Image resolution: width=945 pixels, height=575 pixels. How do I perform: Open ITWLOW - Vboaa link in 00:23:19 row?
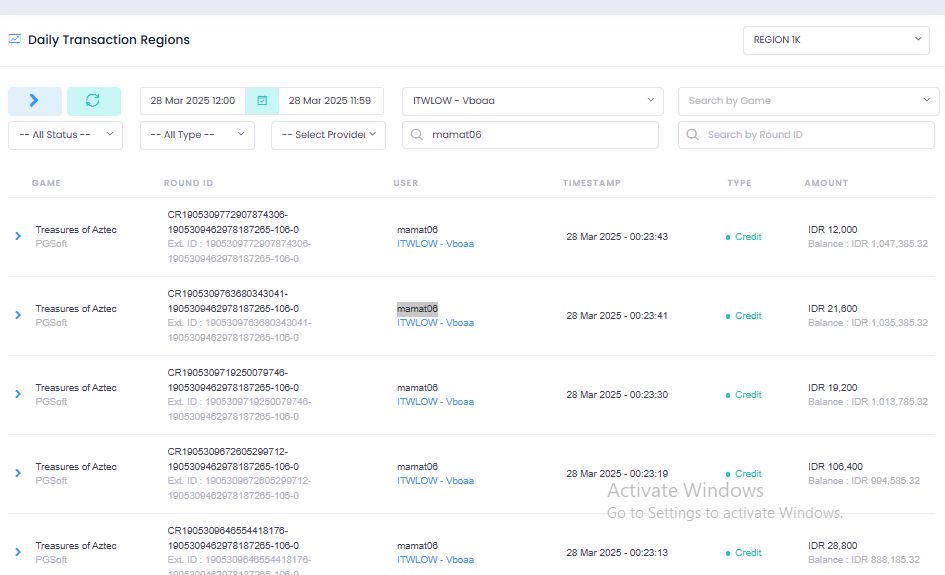point(435,481)
